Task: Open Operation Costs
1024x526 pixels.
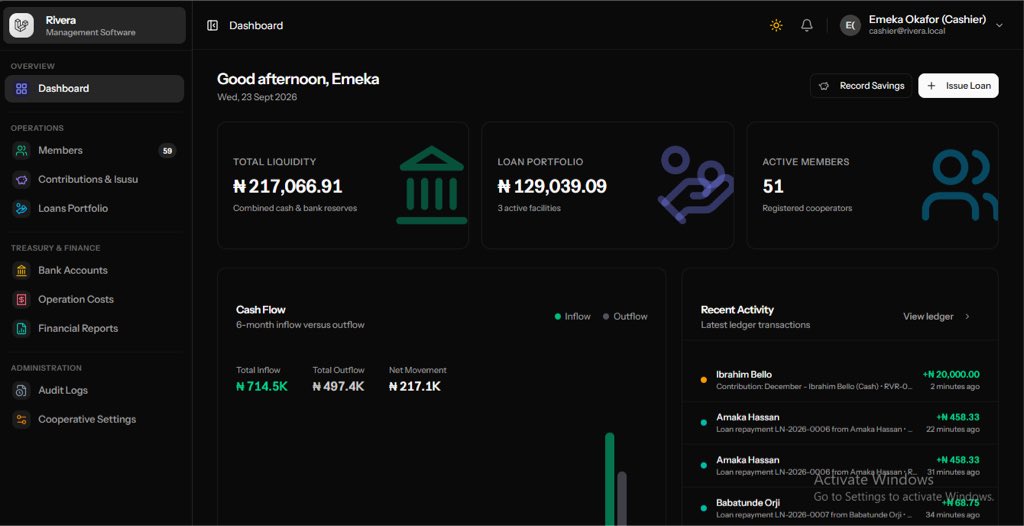Action: [x=94, y=299]
